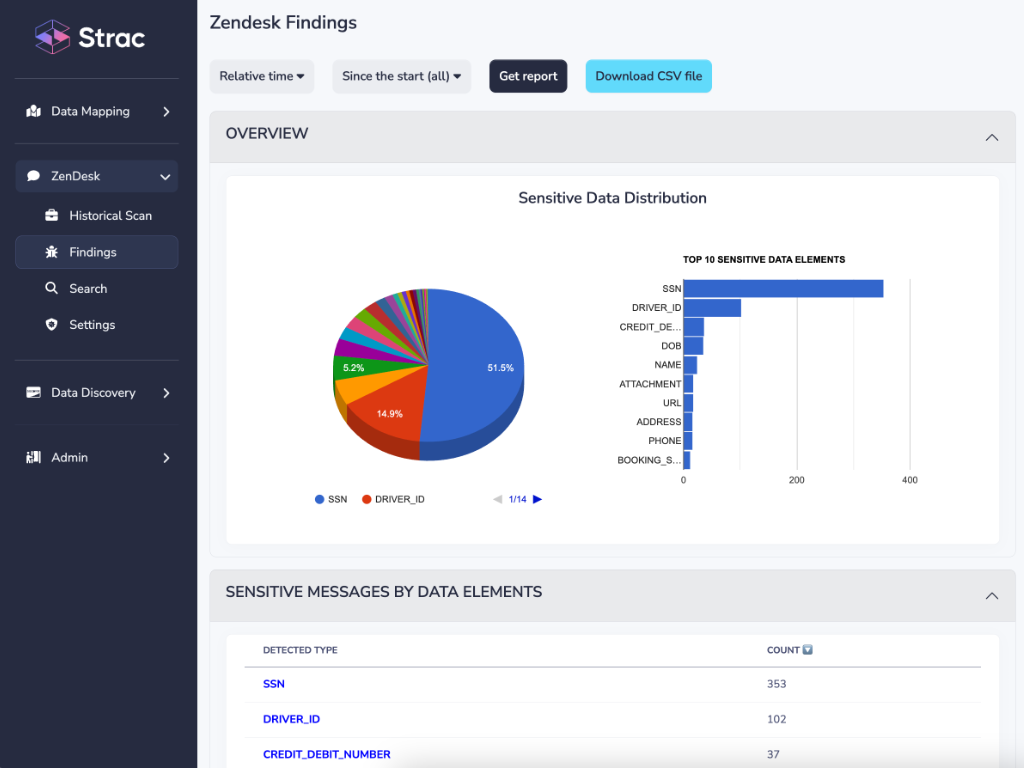The image size is (1024, 768).
Task: Click the Data Discovery card icon
Action: [33, 393]
